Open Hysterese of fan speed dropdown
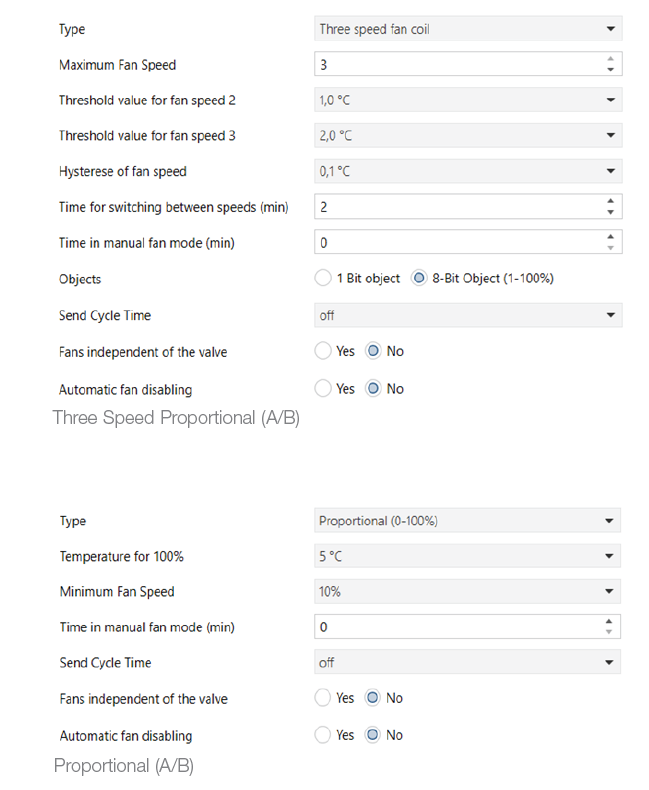This screenshot has width=649, height=790. tap(468, 171)
